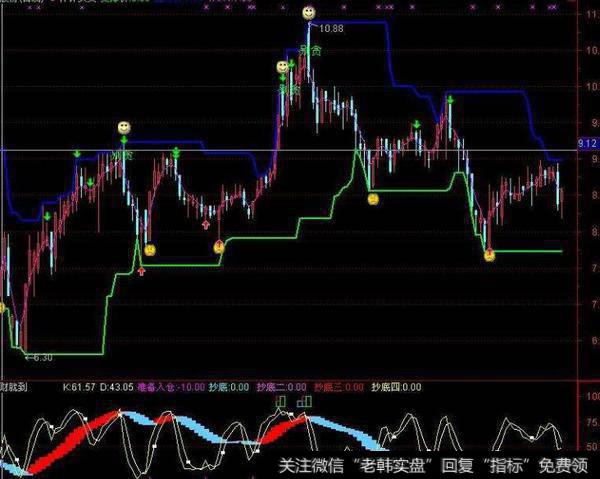
Task: Select the 10.88 high price label
Action: pos(327,28)
